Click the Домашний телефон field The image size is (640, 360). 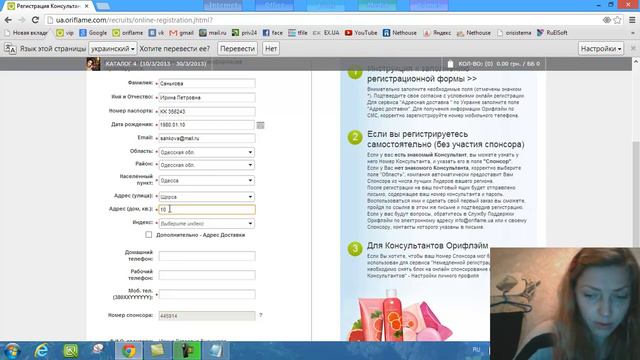coord(207,256)
